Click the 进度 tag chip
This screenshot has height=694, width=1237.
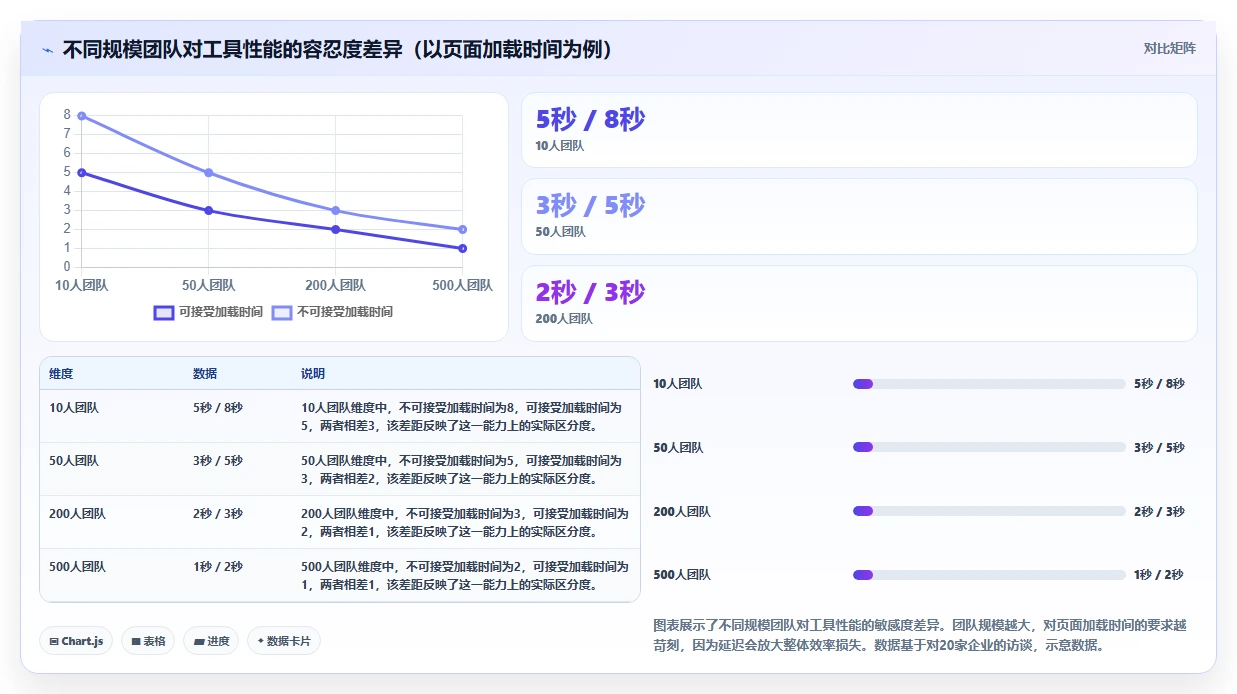tap(211, 641)
